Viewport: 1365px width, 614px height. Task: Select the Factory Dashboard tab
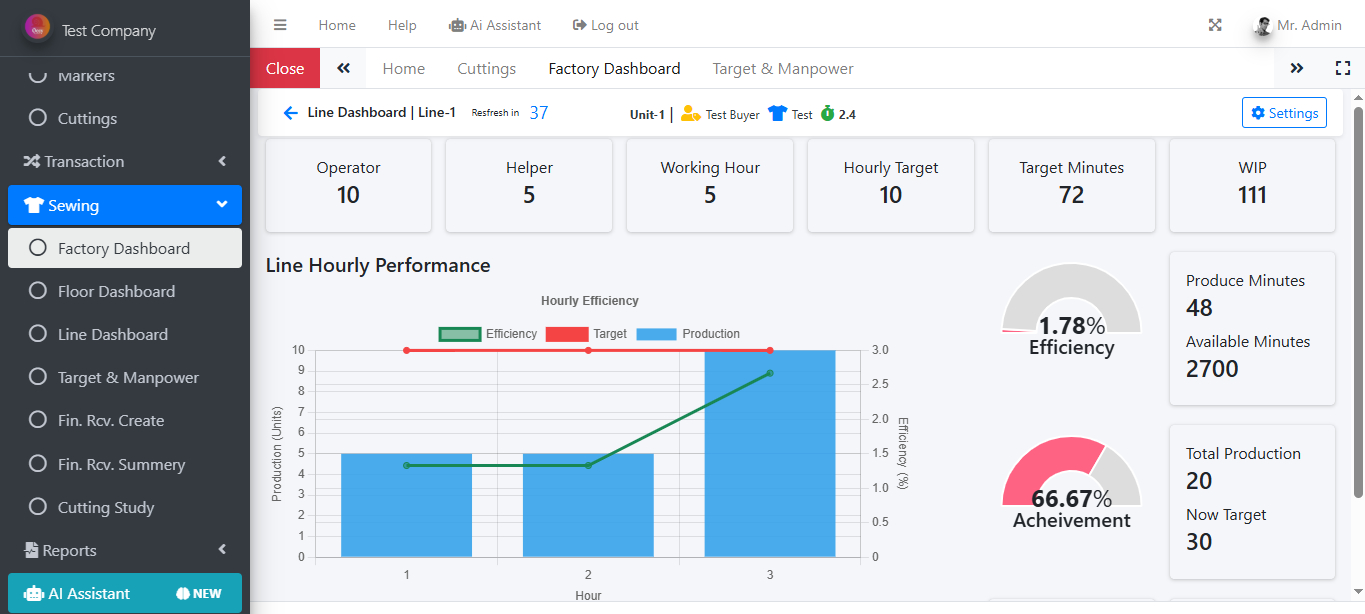pos(614,68)
